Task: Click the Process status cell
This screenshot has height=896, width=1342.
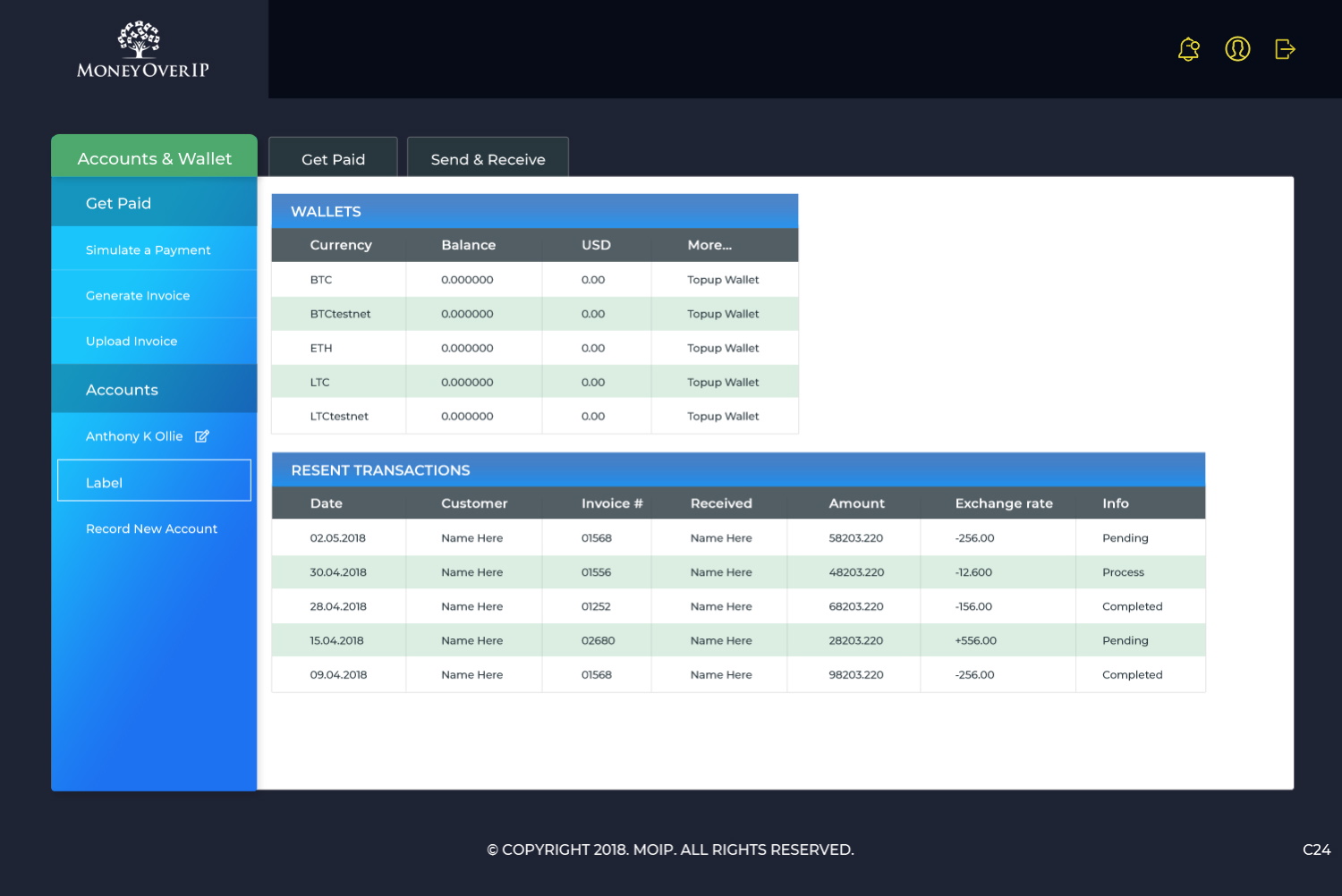Action: click(x=1123, y=572)
